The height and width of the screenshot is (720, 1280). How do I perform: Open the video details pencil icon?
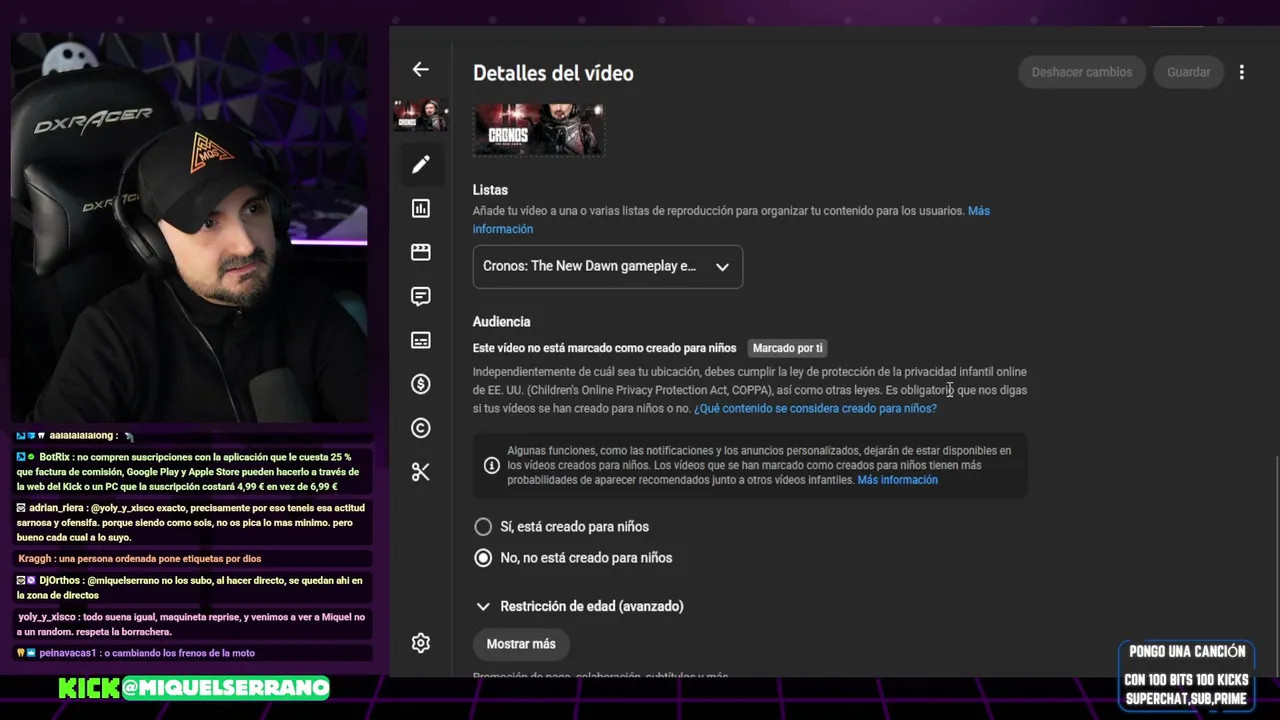click(420, 164)
